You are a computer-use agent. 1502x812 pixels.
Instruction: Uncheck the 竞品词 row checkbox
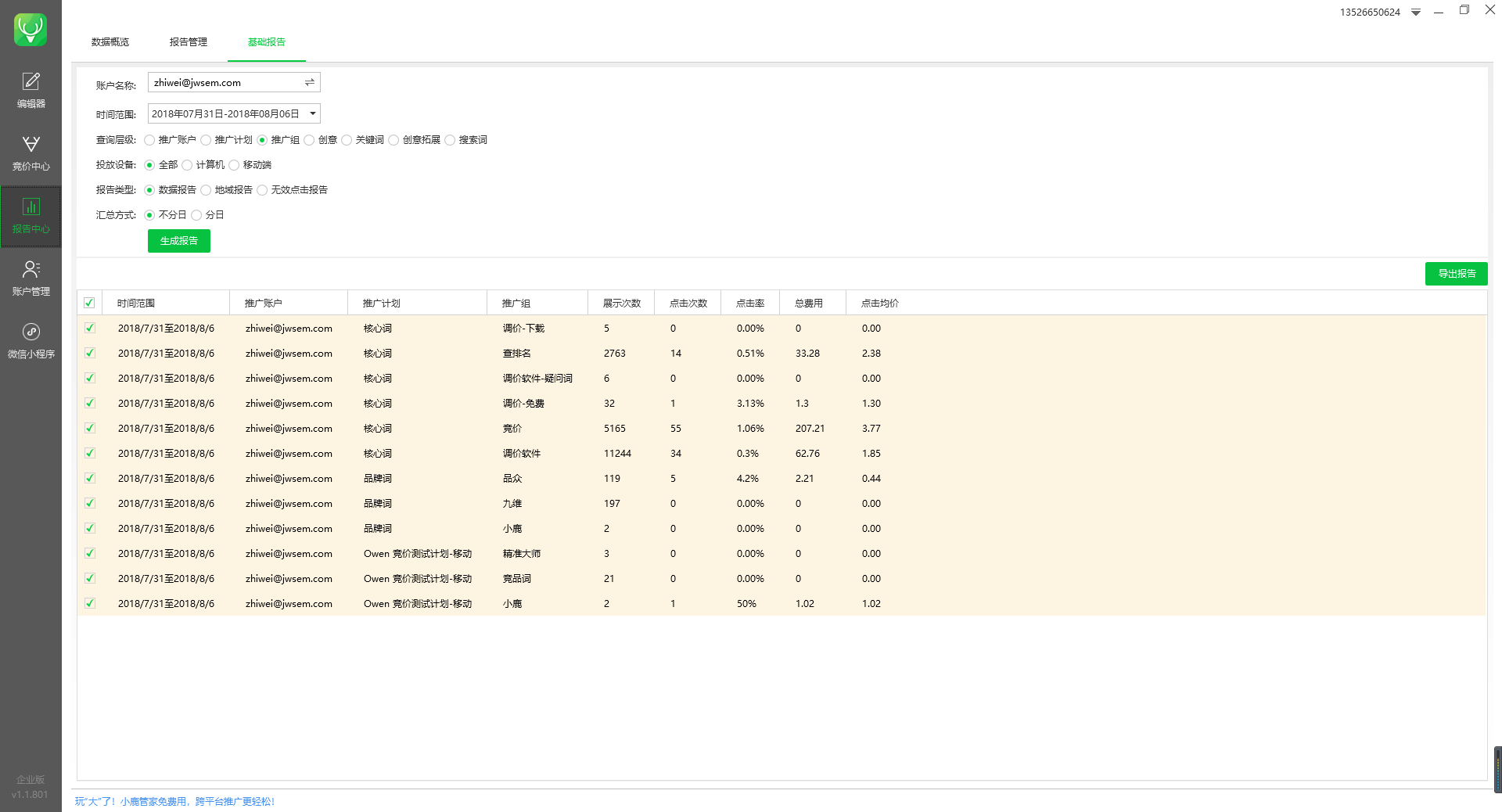[90, 578]
